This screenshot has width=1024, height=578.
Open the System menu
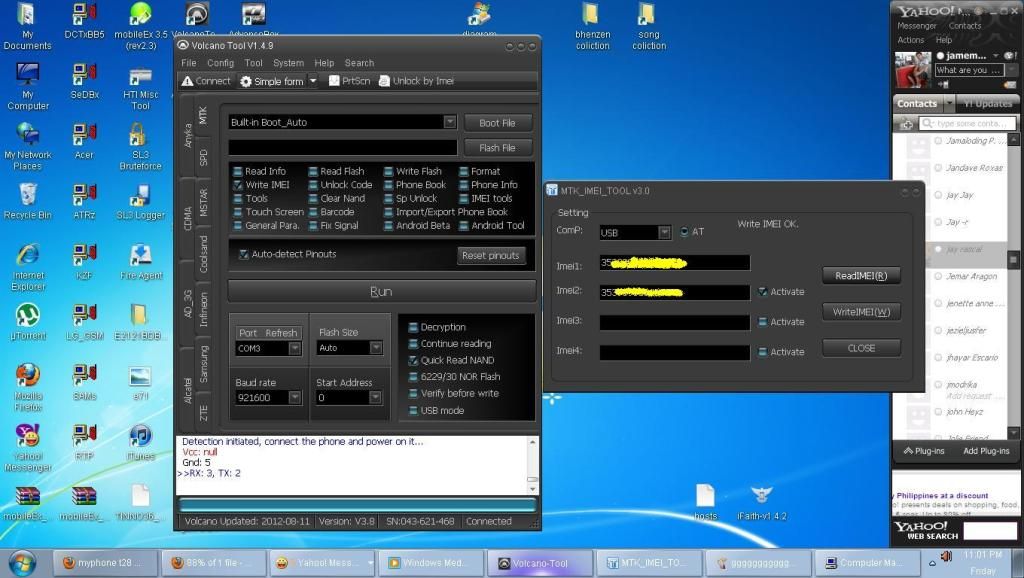(289, 63)
